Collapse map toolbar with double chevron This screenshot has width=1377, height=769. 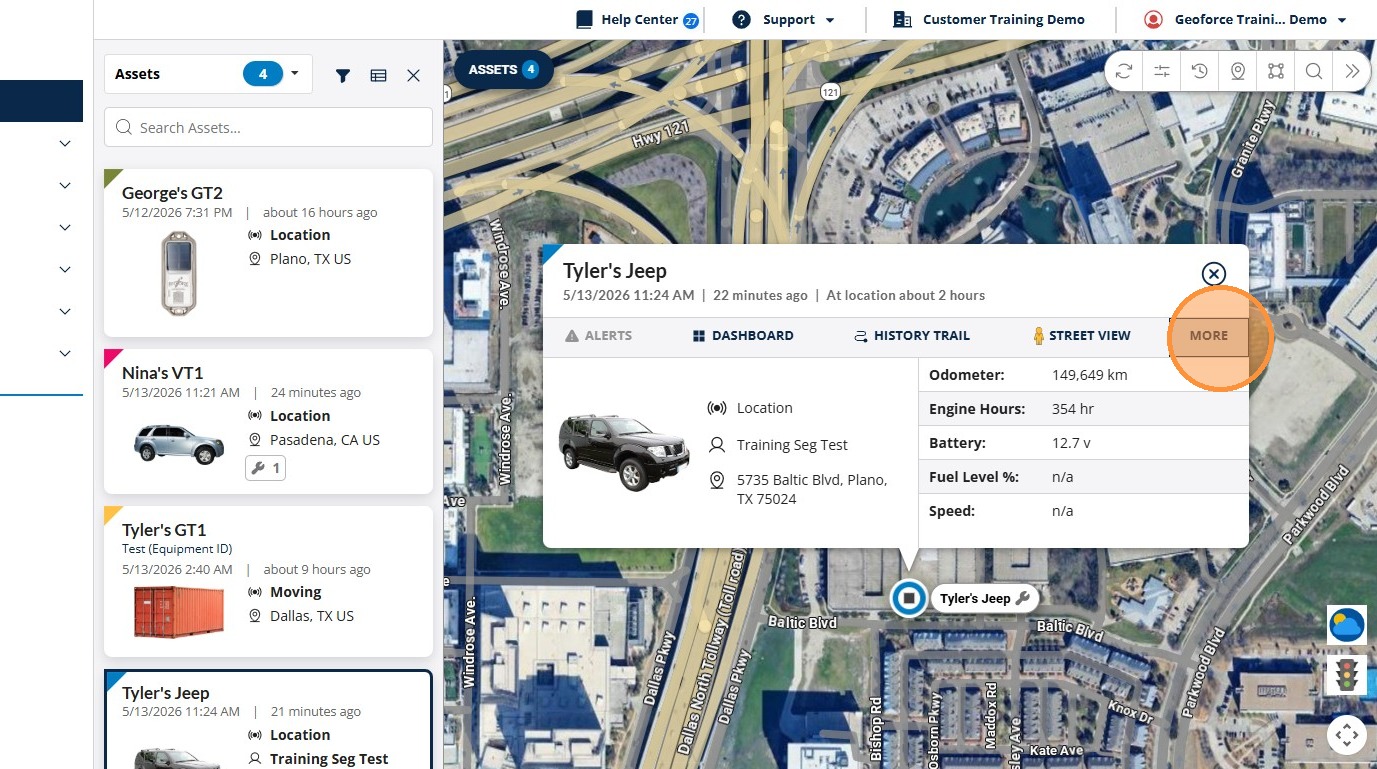point(1352,71)
